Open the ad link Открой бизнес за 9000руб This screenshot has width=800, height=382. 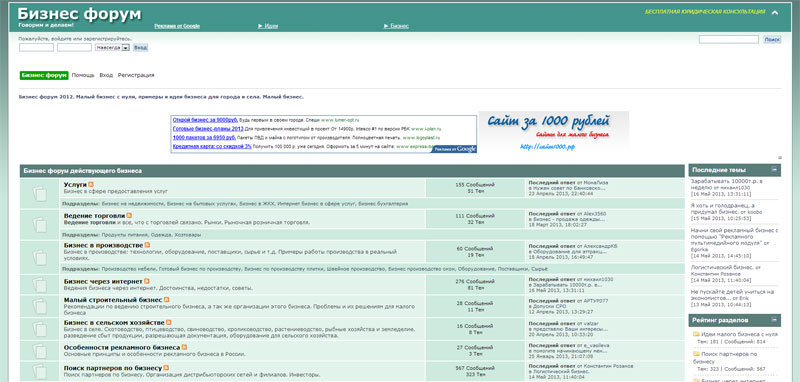(205, 120)
